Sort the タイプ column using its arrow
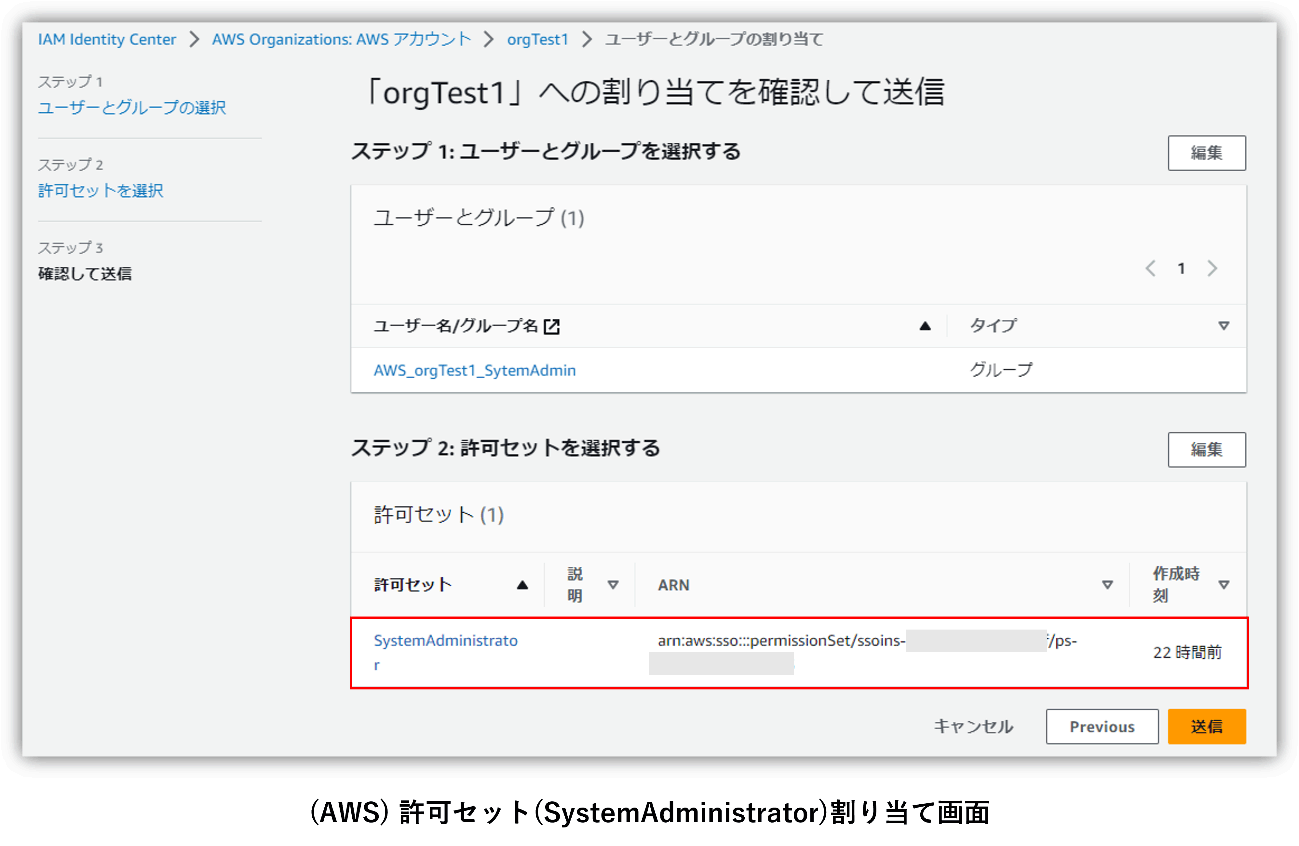1299x846 pixels. [1223, 326]
